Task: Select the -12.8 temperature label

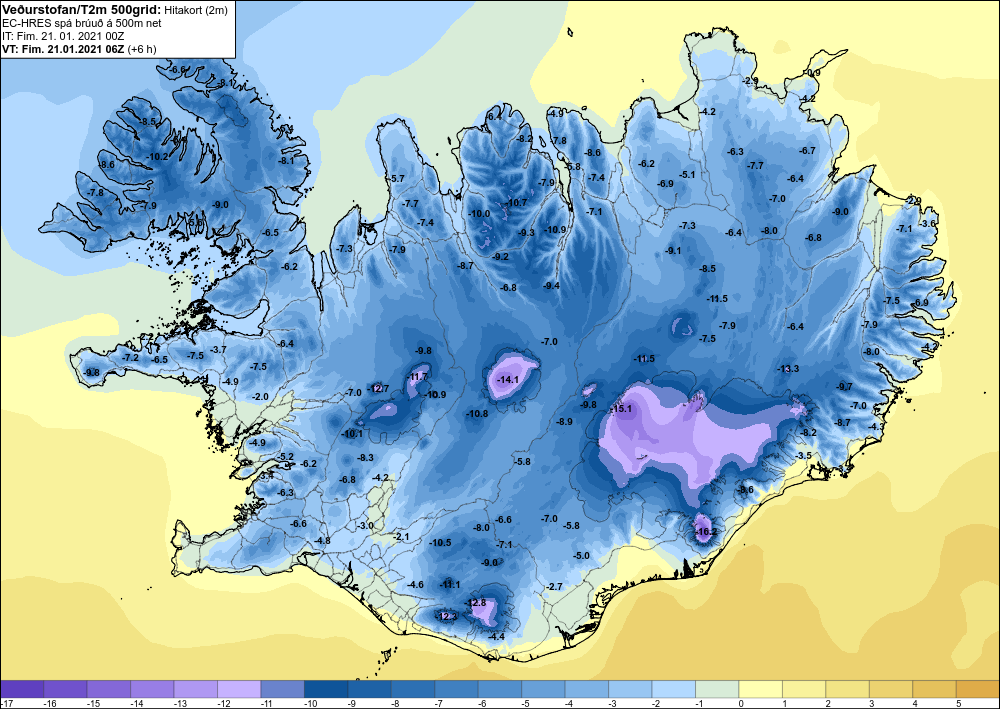Action: pos(476,603)
